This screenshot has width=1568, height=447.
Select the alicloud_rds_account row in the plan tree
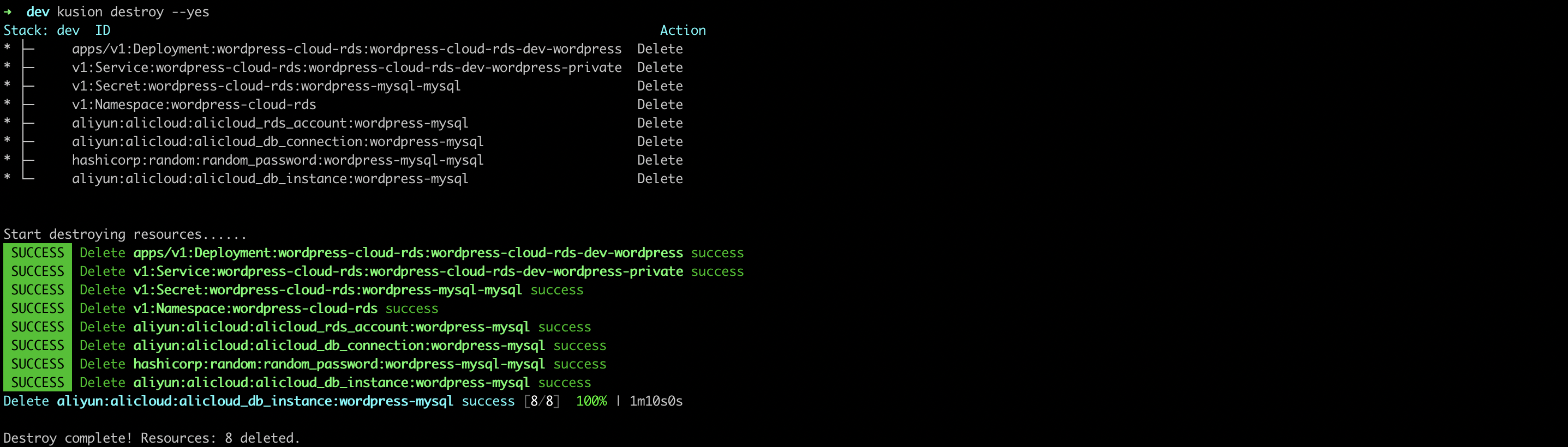point(270,123)
